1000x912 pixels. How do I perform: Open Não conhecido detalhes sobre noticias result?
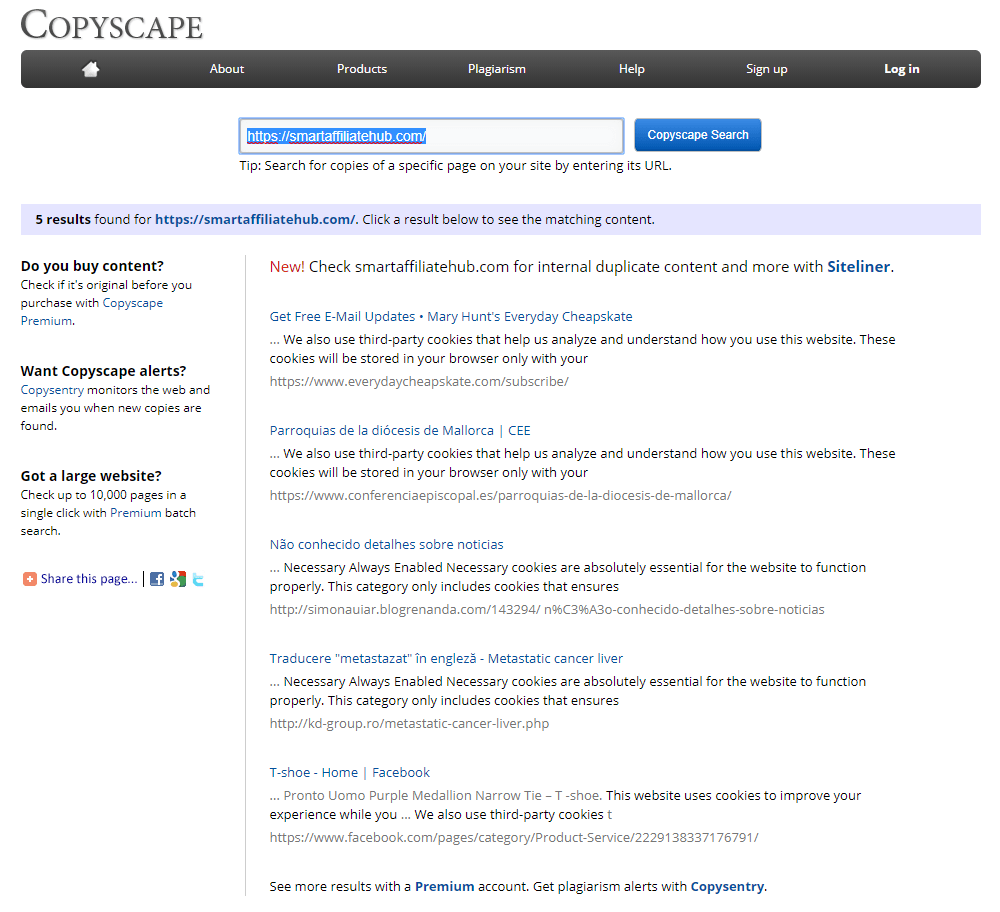386,545
